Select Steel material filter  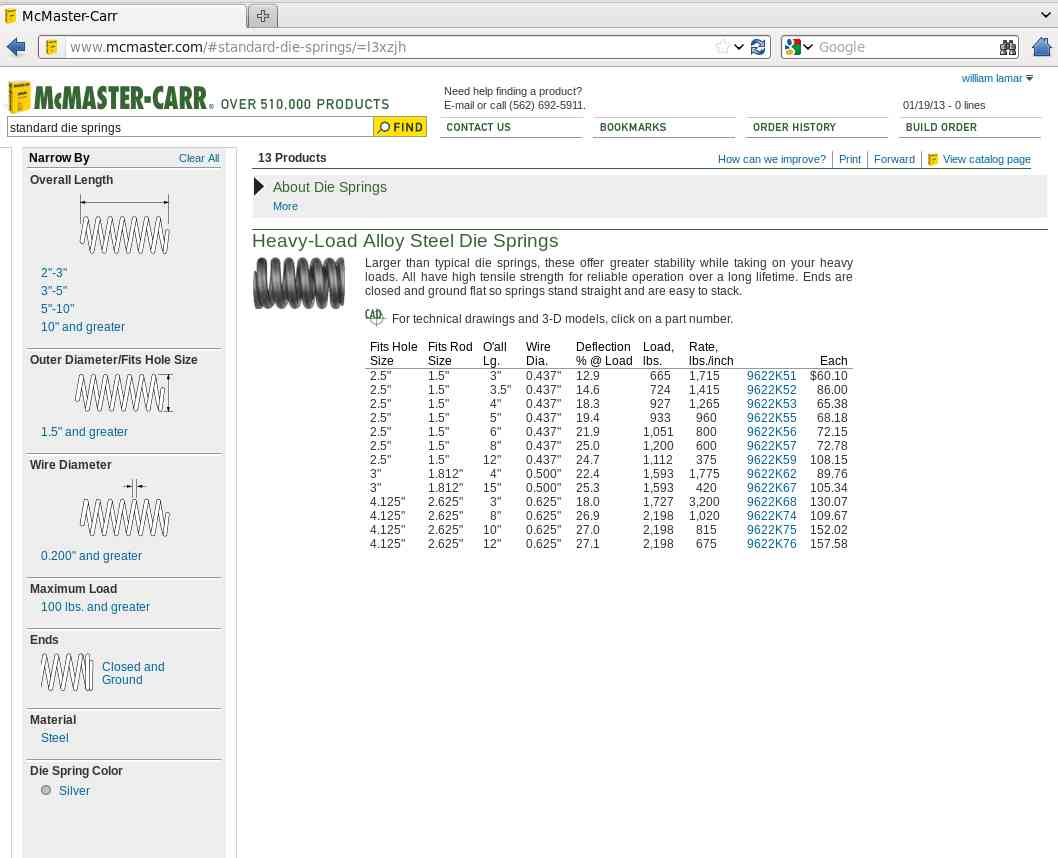coord(55,737)
